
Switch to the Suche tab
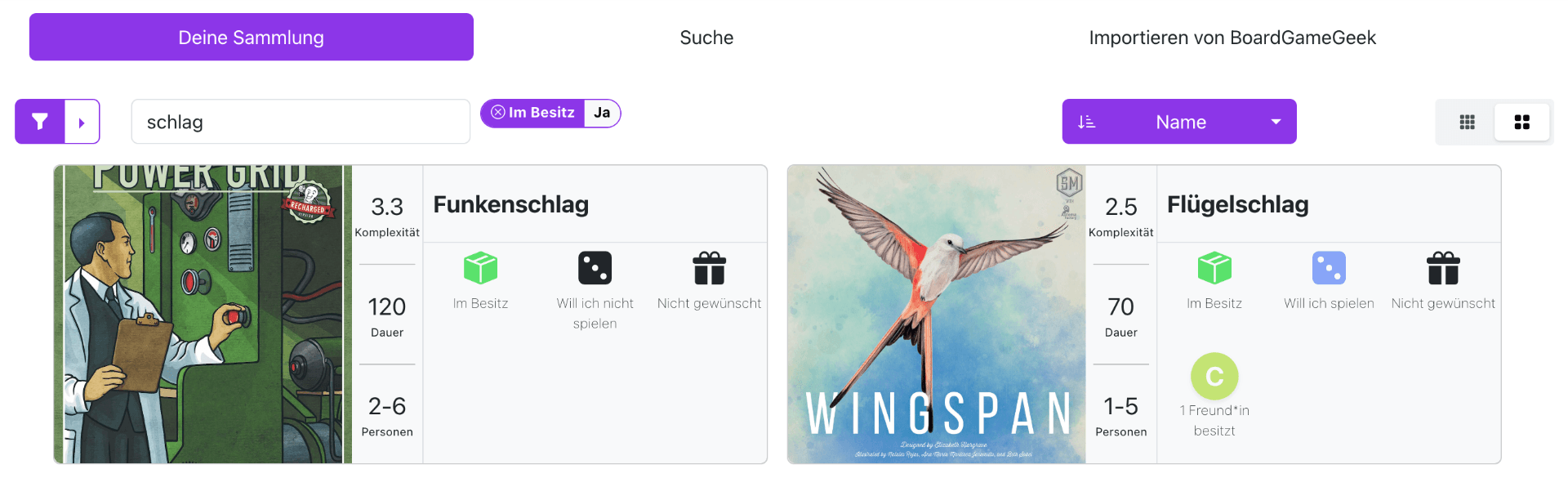[x=706, y=38]
